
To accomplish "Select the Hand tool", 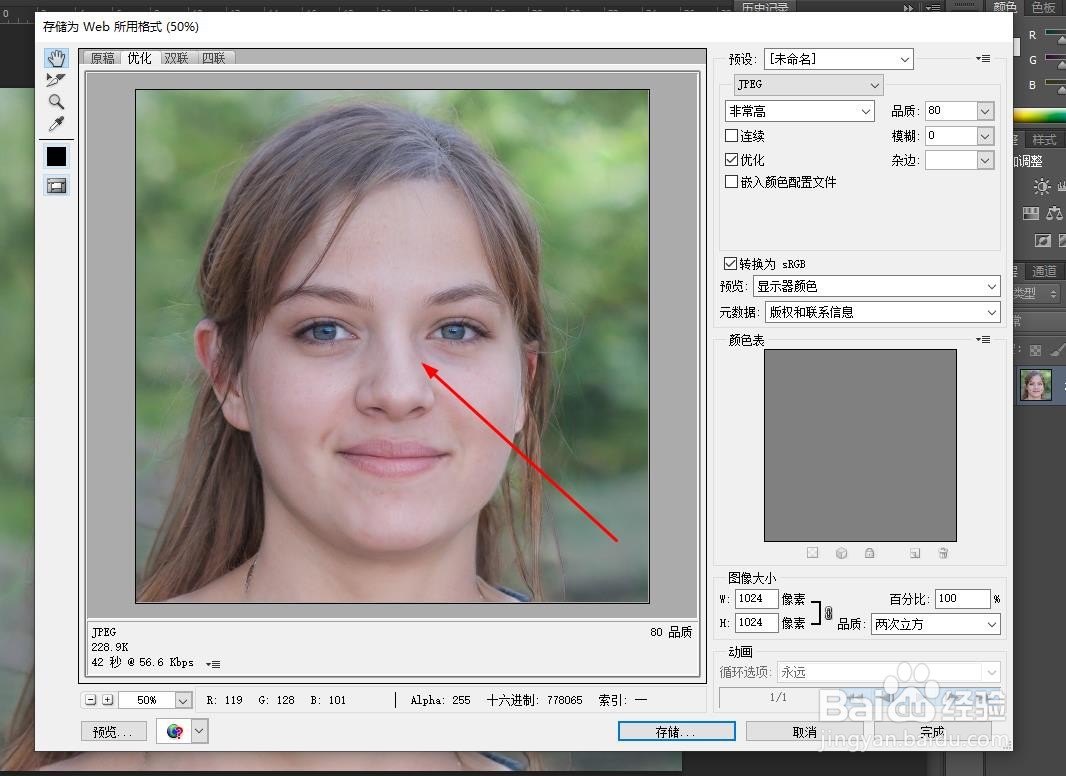I will tap(56, 58).
